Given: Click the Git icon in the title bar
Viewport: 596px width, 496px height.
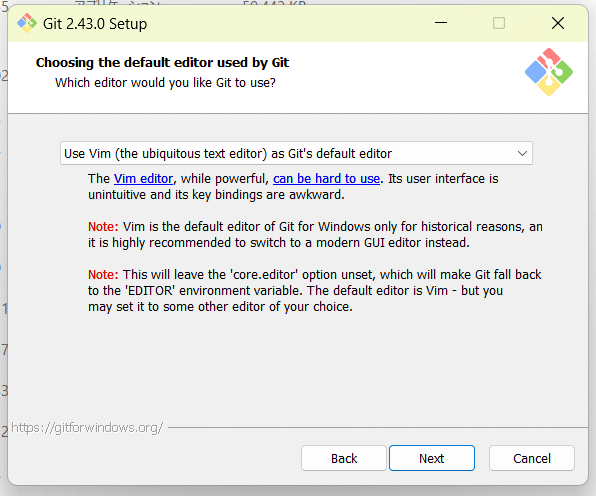Looking at the screenshot, I should [x=27, y=23].
